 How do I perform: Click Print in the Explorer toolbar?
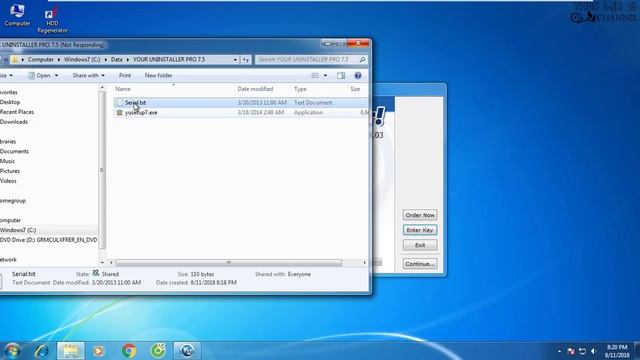[x=125, y=76]
